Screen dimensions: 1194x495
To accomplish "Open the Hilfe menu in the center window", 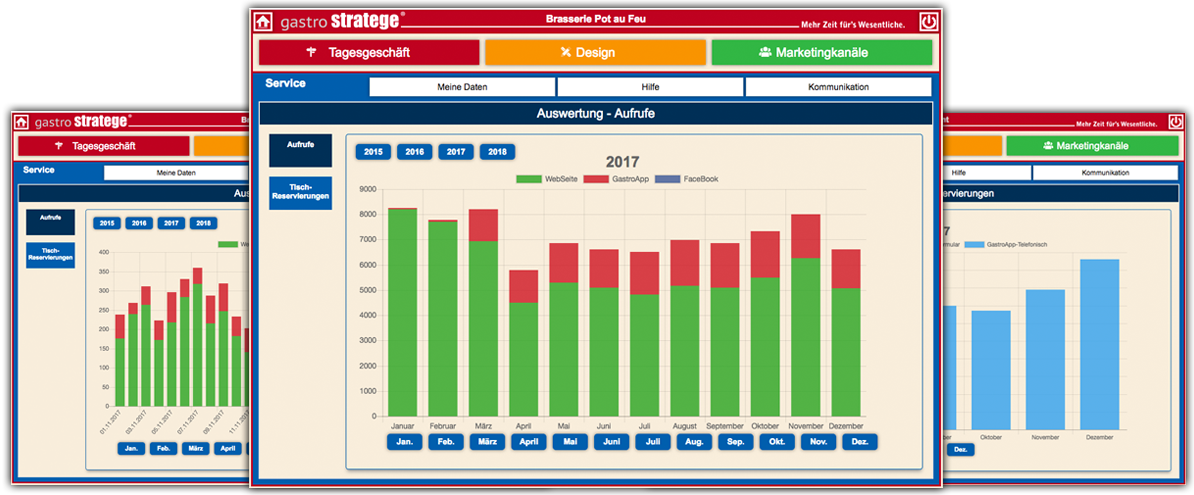I will [650, 87].
